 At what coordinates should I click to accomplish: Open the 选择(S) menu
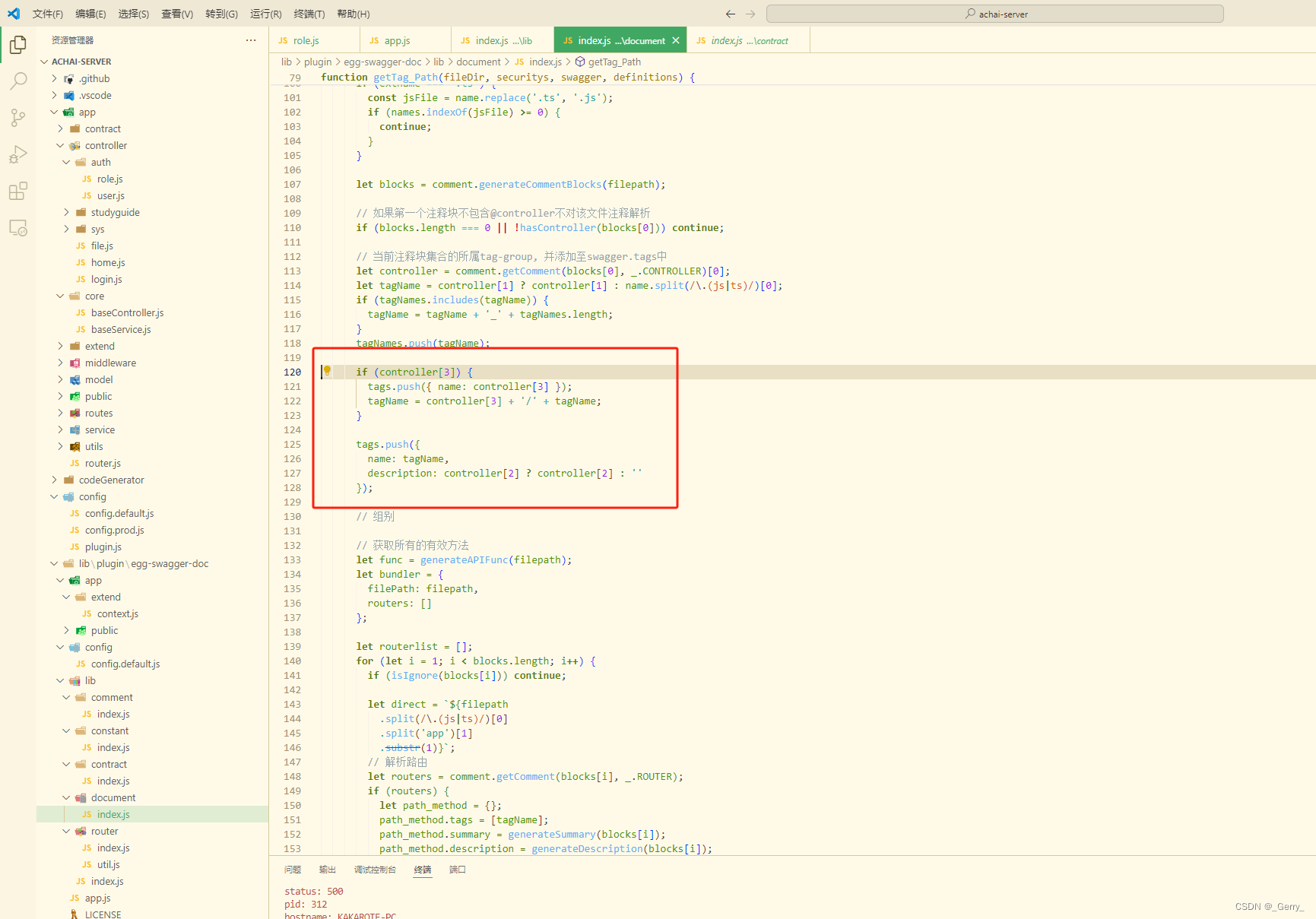(x=134, y=14)
